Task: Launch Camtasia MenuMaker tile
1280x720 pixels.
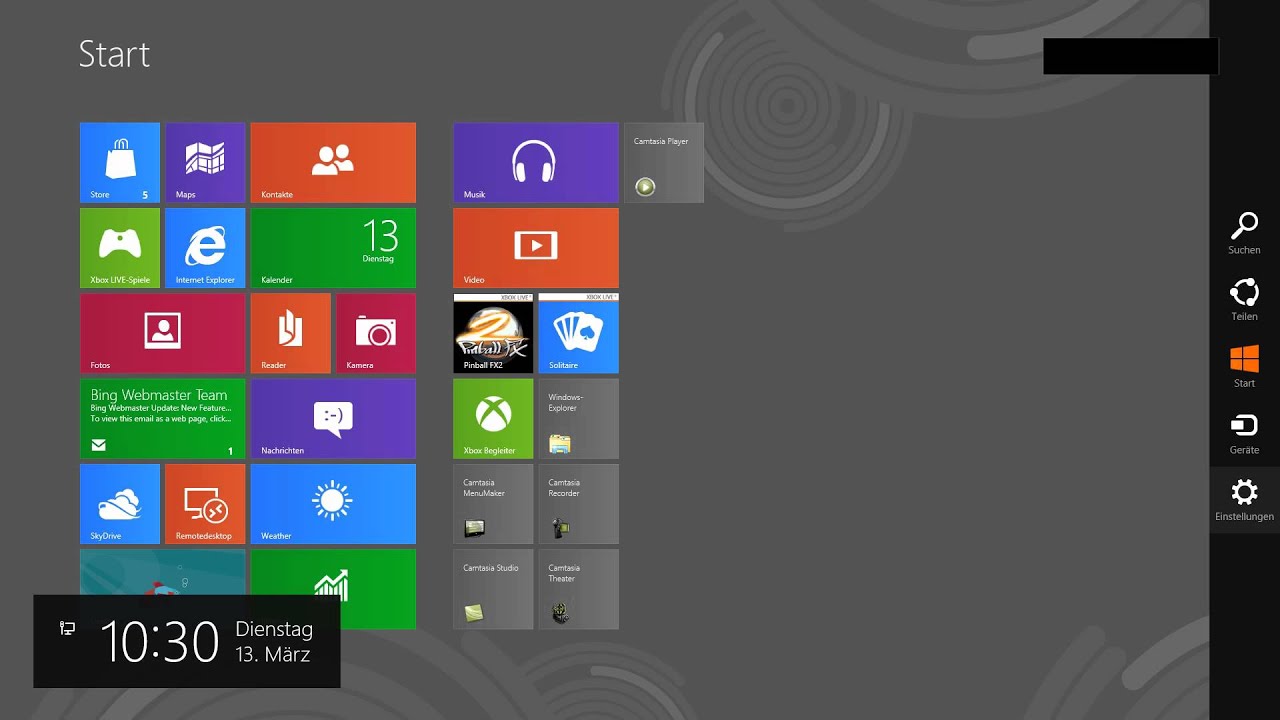Action: [494, 504]
